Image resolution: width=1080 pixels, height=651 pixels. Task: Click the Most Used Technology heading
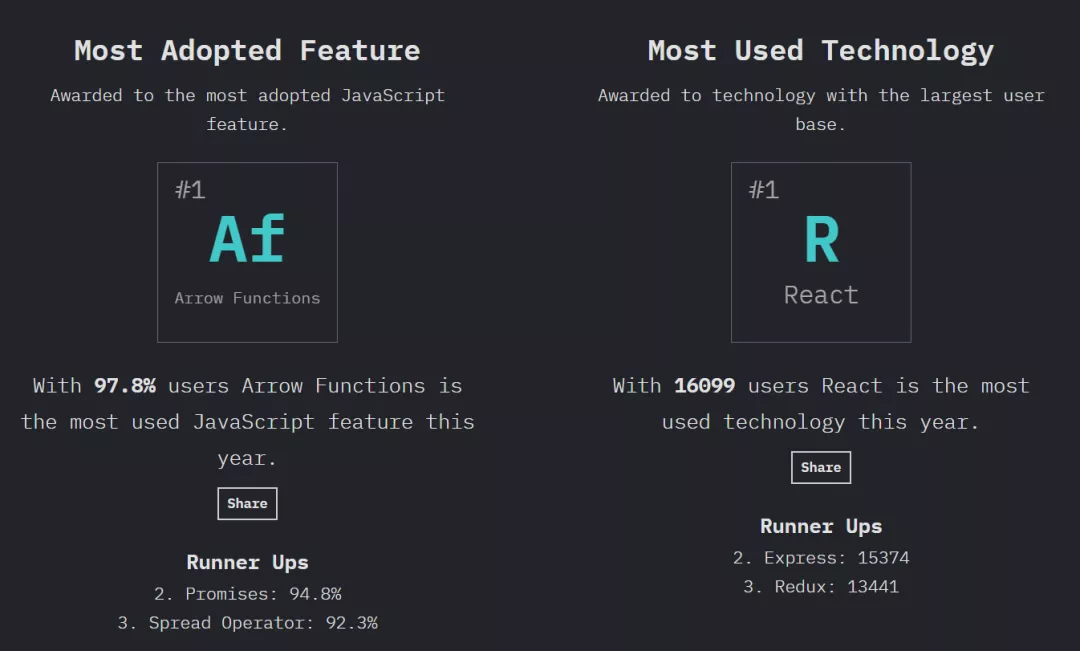[821, 51]
